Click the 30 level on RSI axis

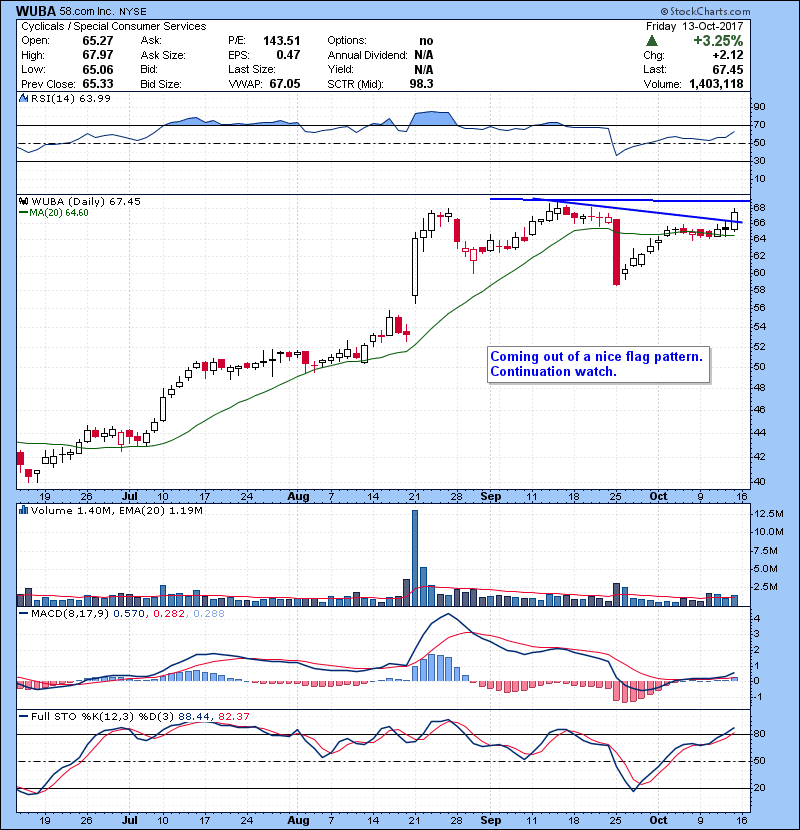pos(759,161)
